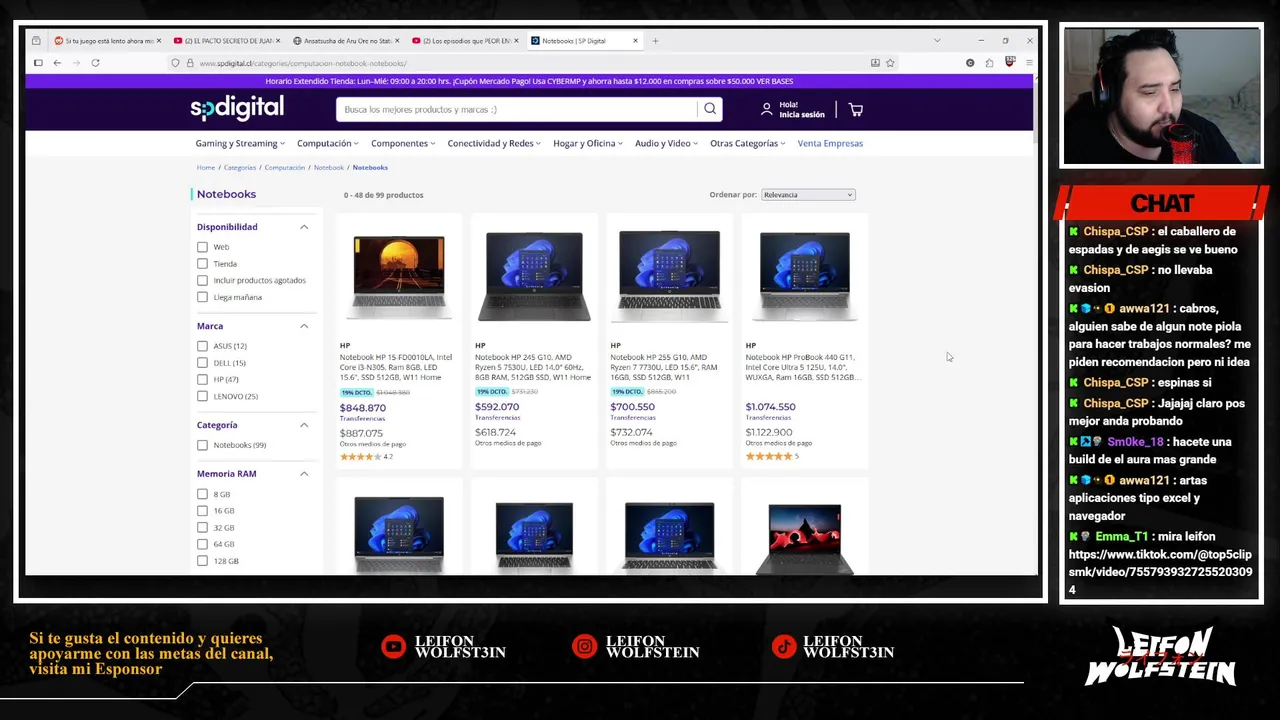The width and height of the screenshot is (1280, 720).
Task: Click the TikTok icon for Leifon Wolfst3in
Action: tap(784, 647)
